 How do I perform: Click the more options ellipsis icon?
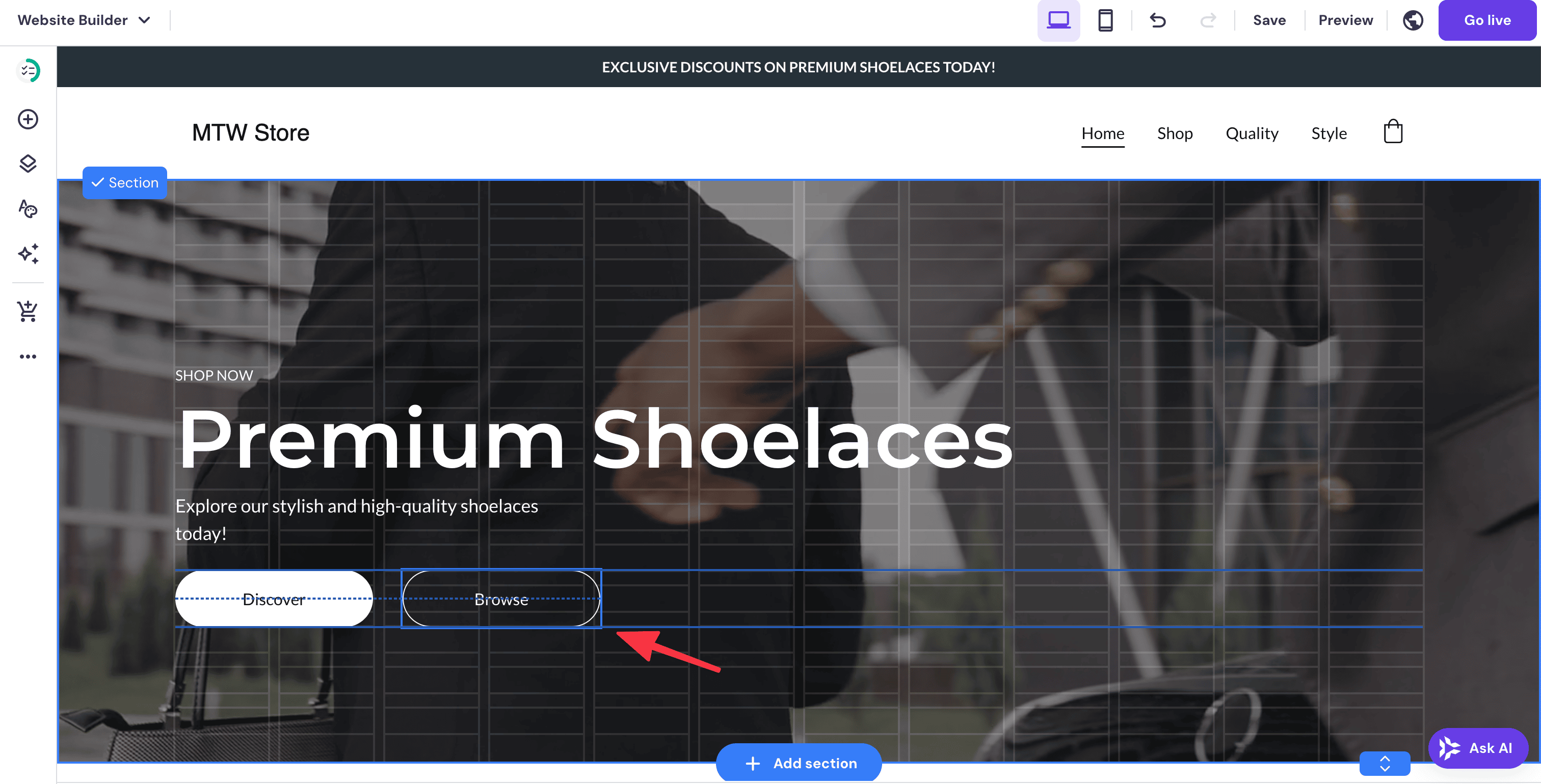point(28,356)
